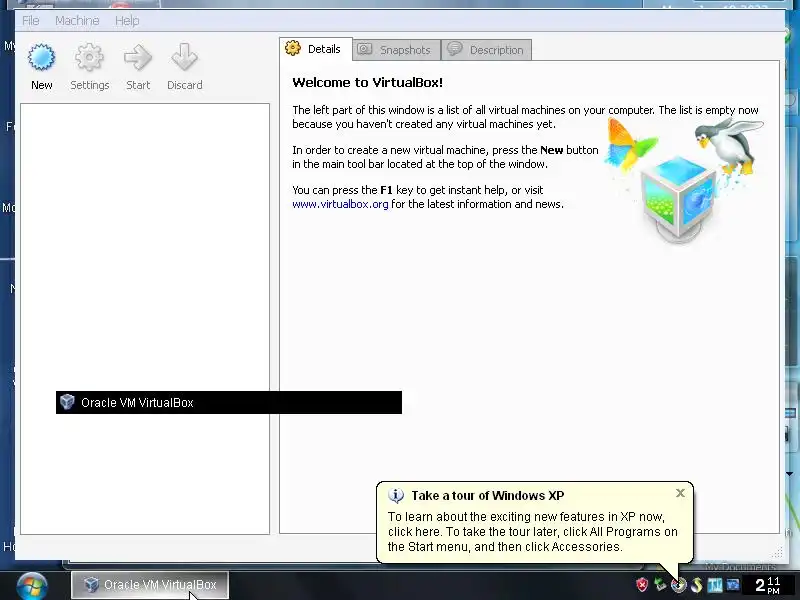Screen dimensions: 800x600
Task: Click the teal bar-graph tray icon
Action: coord(715,585)
